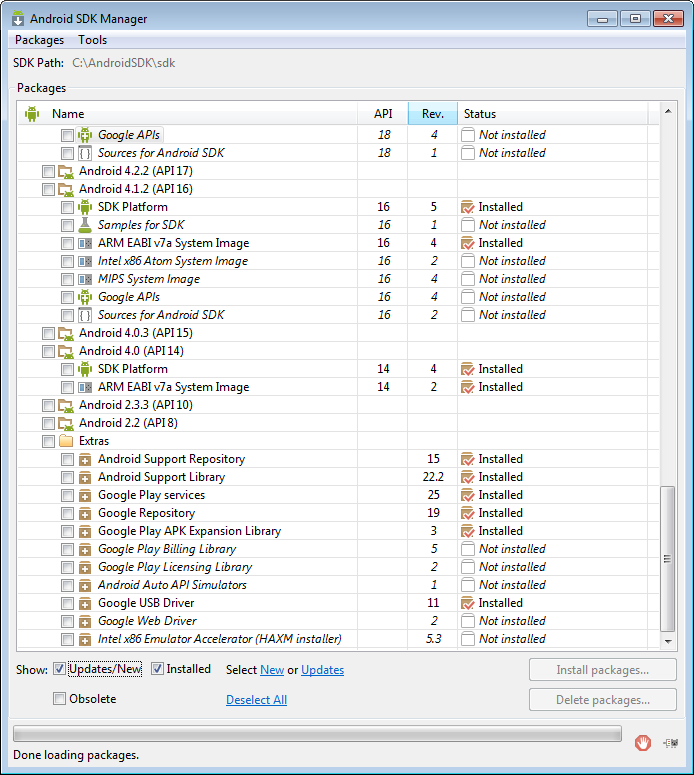Click the Google APIs icon for API 16

pyautogui.click(x=85, y=297)
